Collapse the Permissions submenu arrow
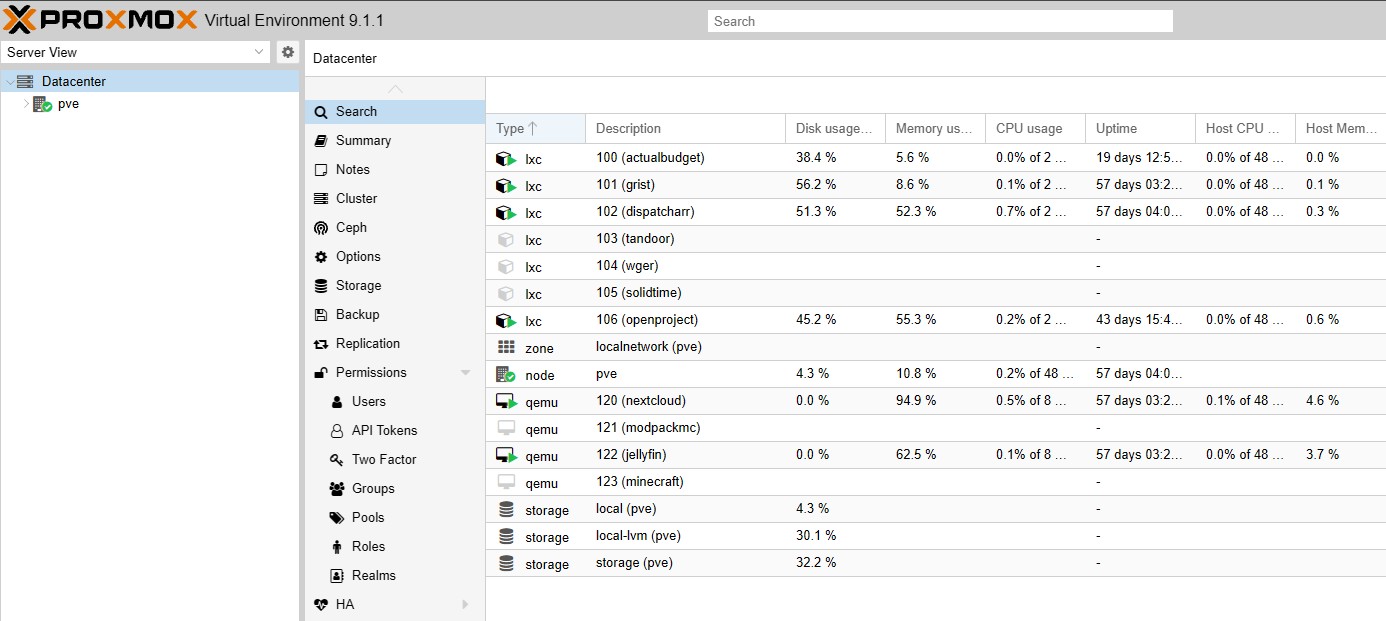Viewport: 1386px width, 621px height. tap(465, 373)
